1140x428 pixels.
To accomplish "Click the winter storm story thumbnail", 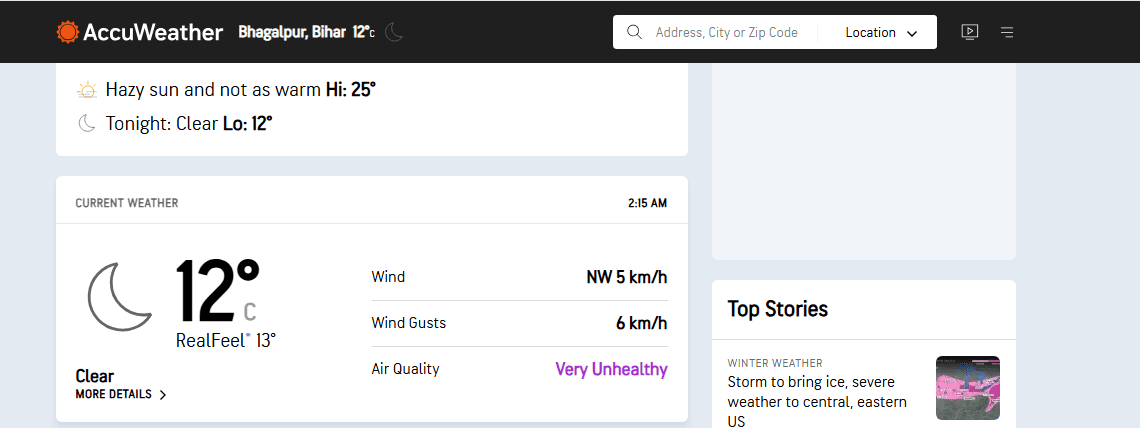I will coord(967,388).
